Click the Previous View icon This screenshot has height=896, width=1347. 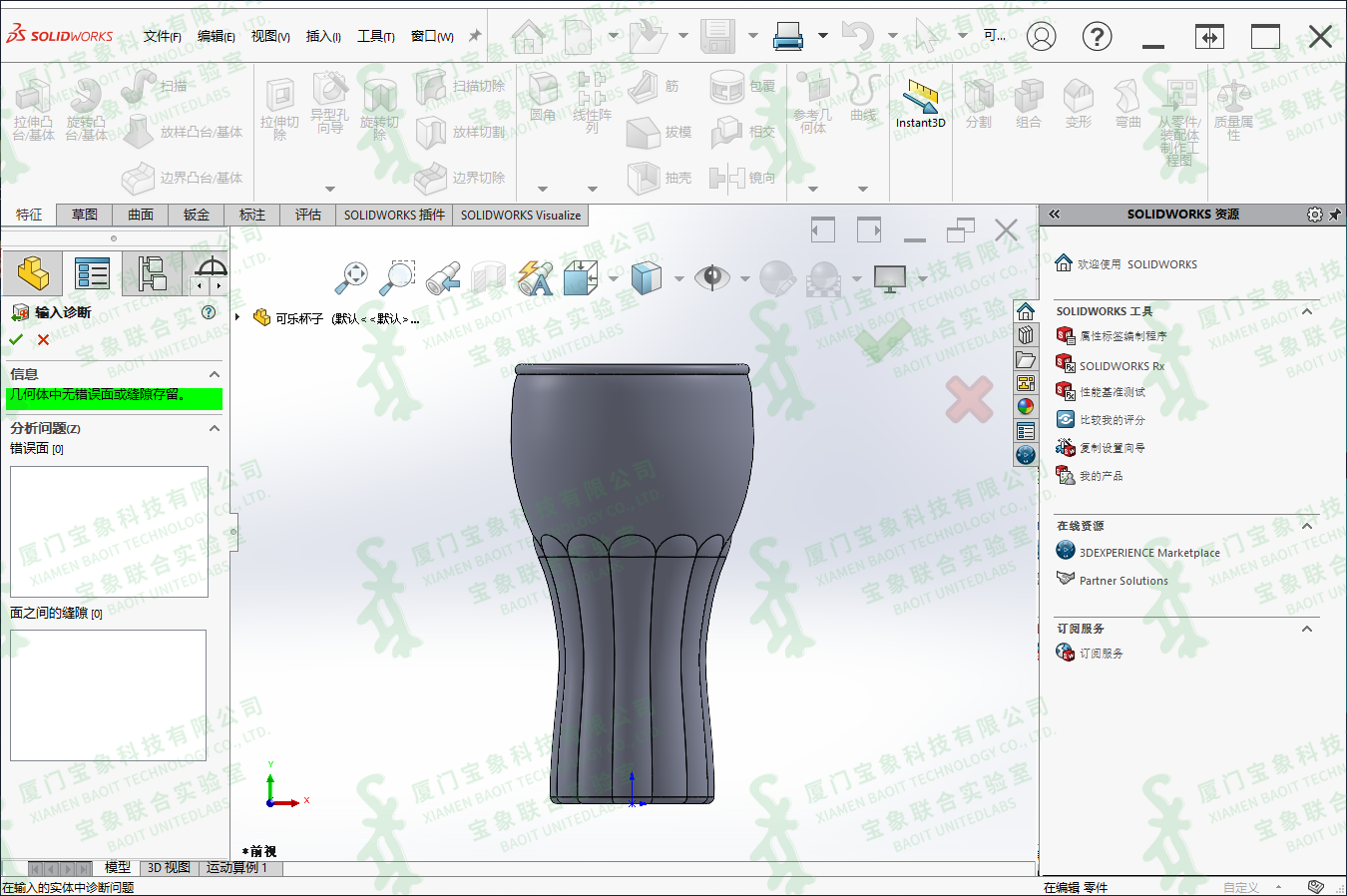tap(443, 277)
